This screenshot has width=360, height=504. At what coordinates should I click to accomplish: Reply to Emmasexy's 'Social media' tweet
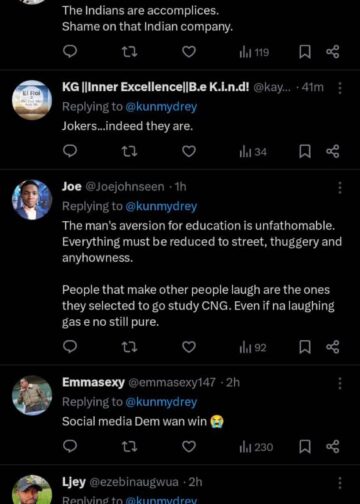click(70, 447)
